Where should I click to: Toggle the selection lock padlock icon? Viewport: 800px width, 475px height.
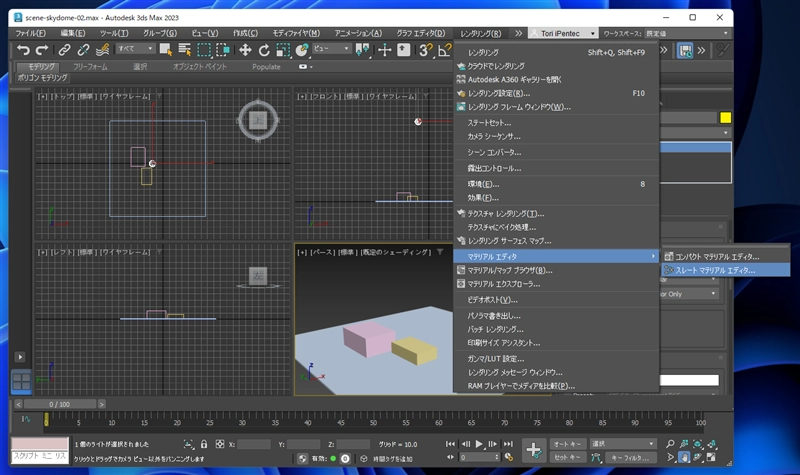(x=204, y=444)
